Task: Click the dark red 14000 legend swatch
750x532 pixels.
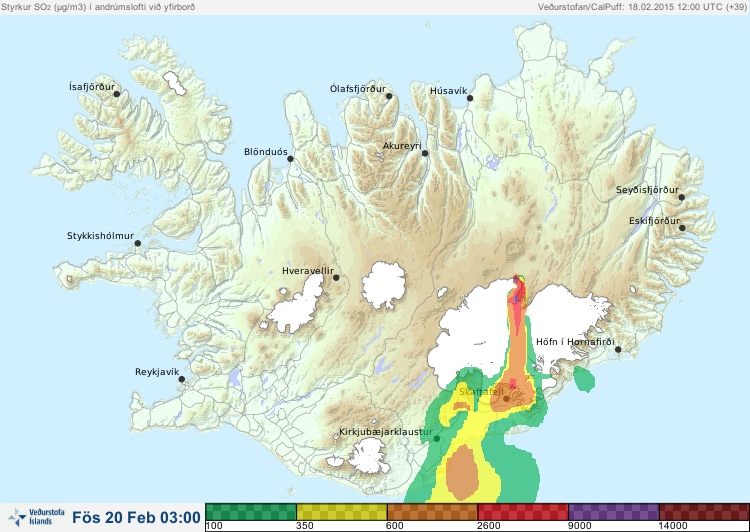Action: (x=704, y=512)
